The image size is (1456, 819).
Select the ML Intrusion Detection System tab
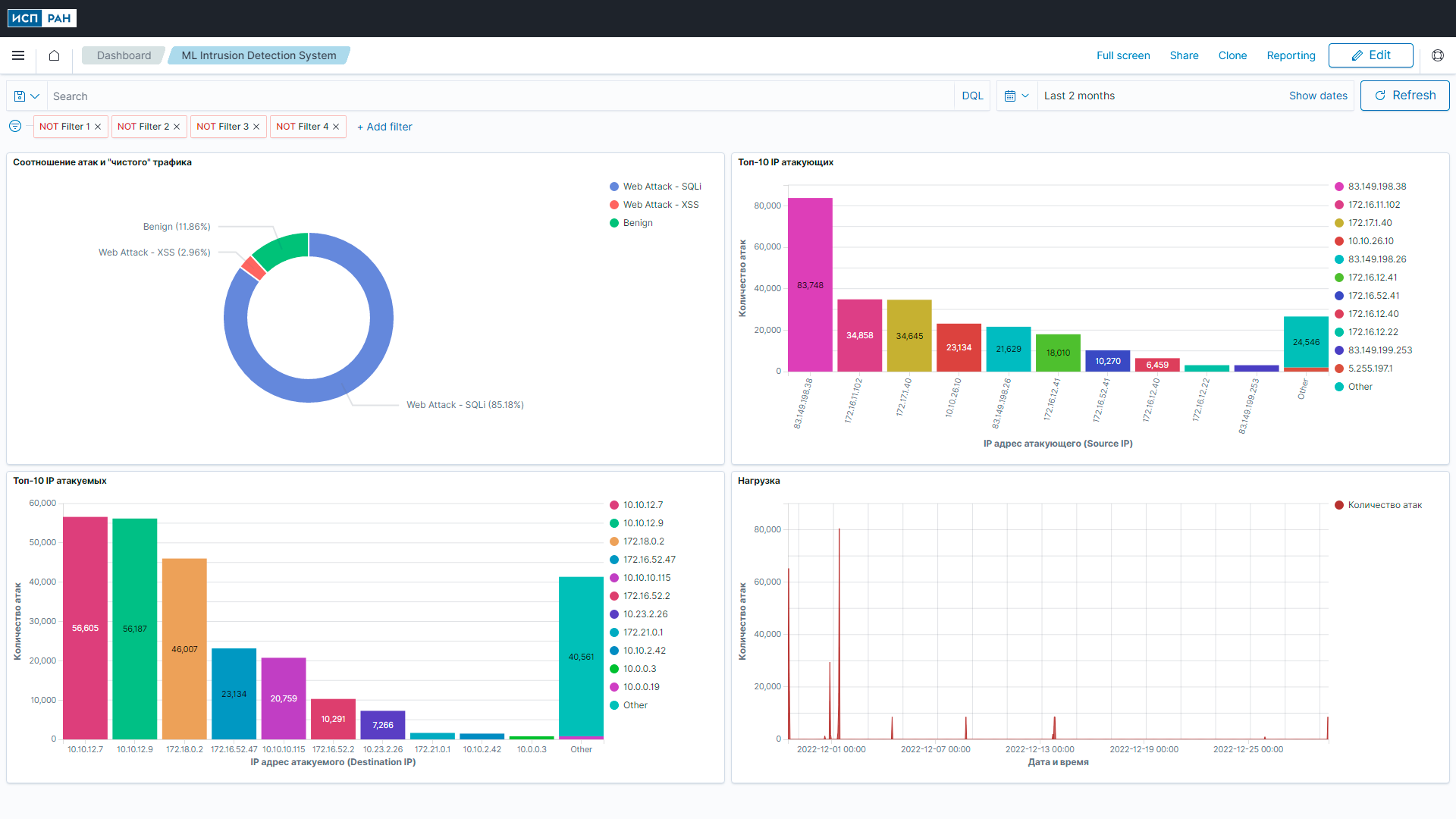tap(258, 55)
